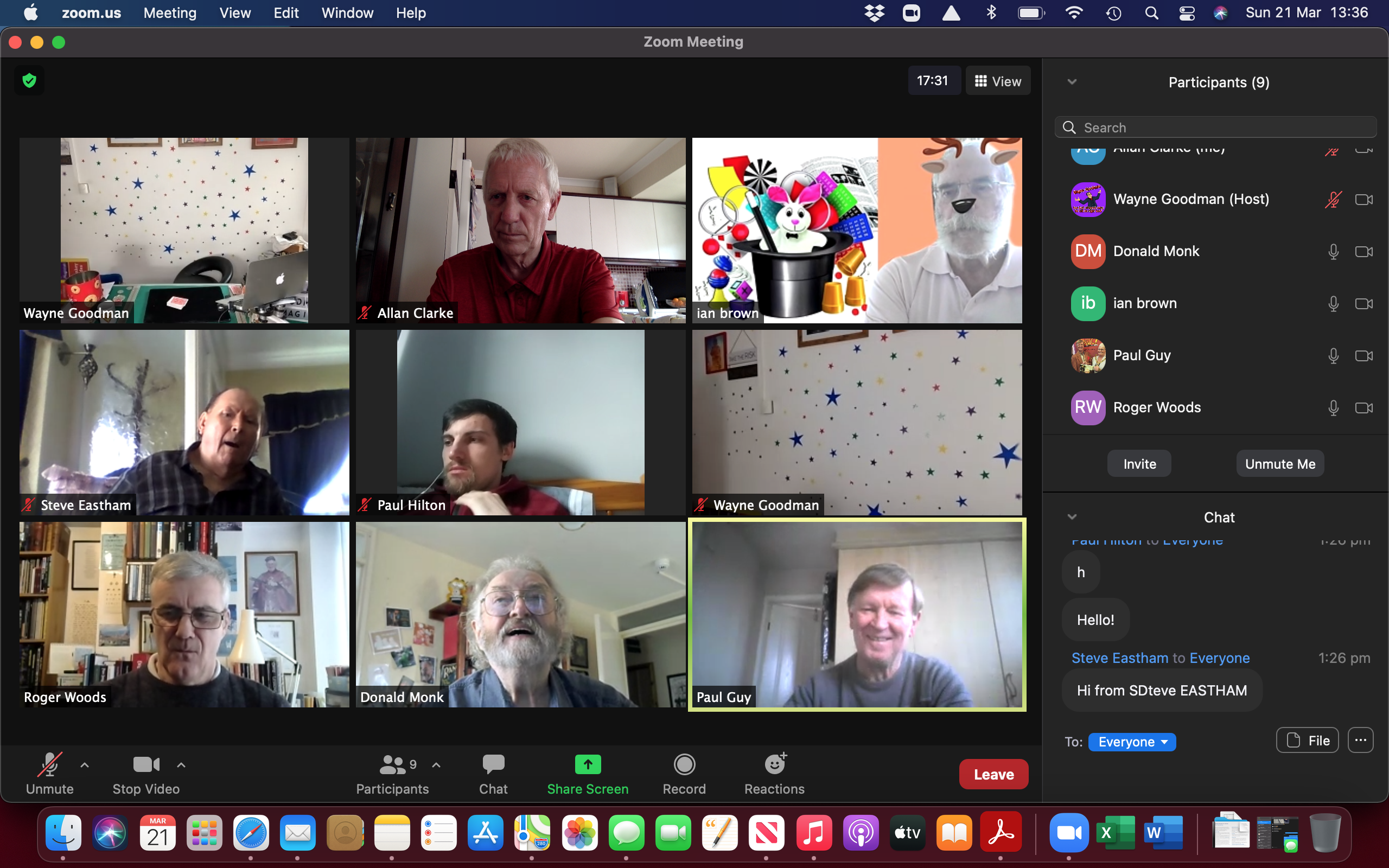Screen dimensions: 1389x868
Task: Open Finder from the Dock
Action: 63,832
